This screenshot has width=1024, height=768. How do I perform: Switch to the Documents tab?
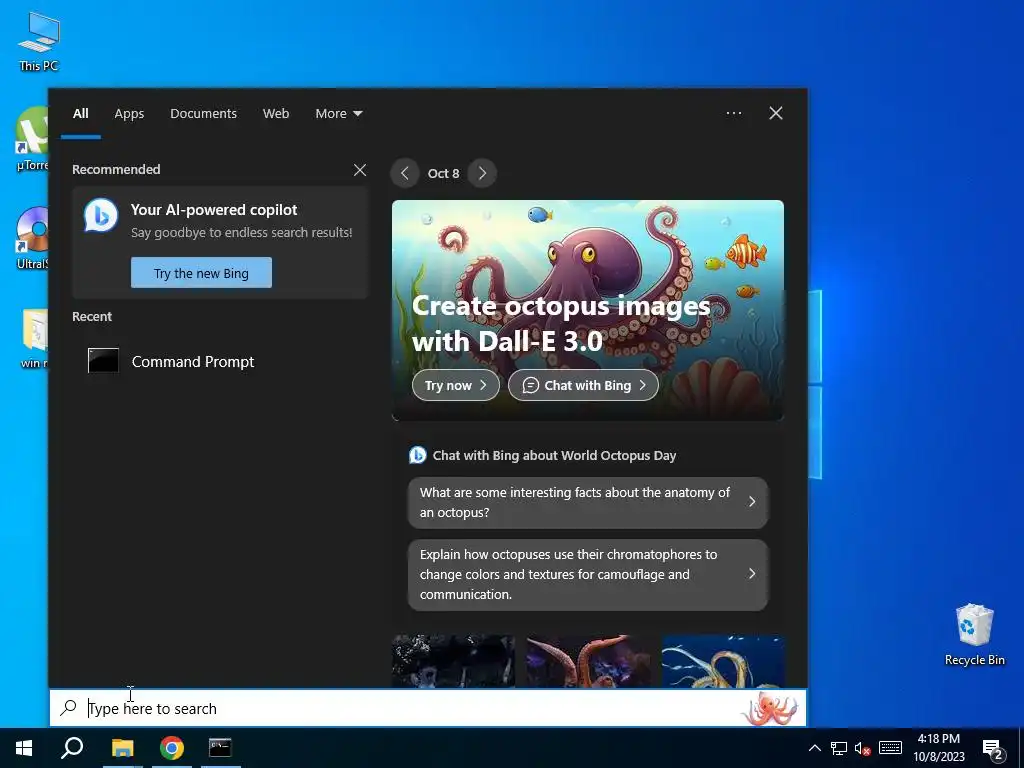pos(203,114)
